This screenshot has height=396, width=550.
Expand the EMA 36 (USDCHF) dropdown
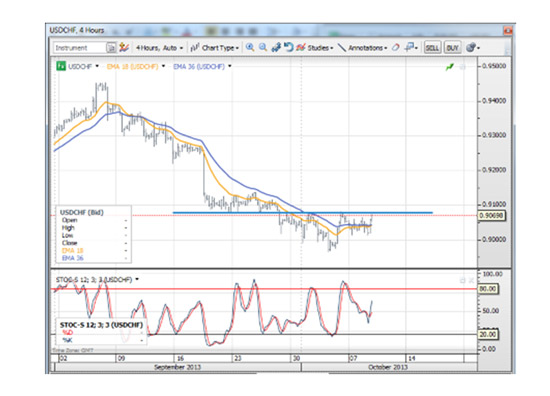coord(230,66)
